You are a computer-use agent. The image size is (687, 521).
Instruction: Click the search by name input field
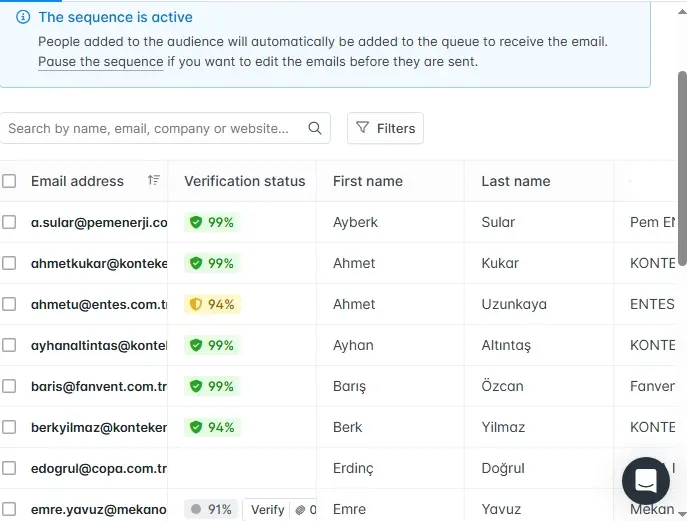click(150, 128)
